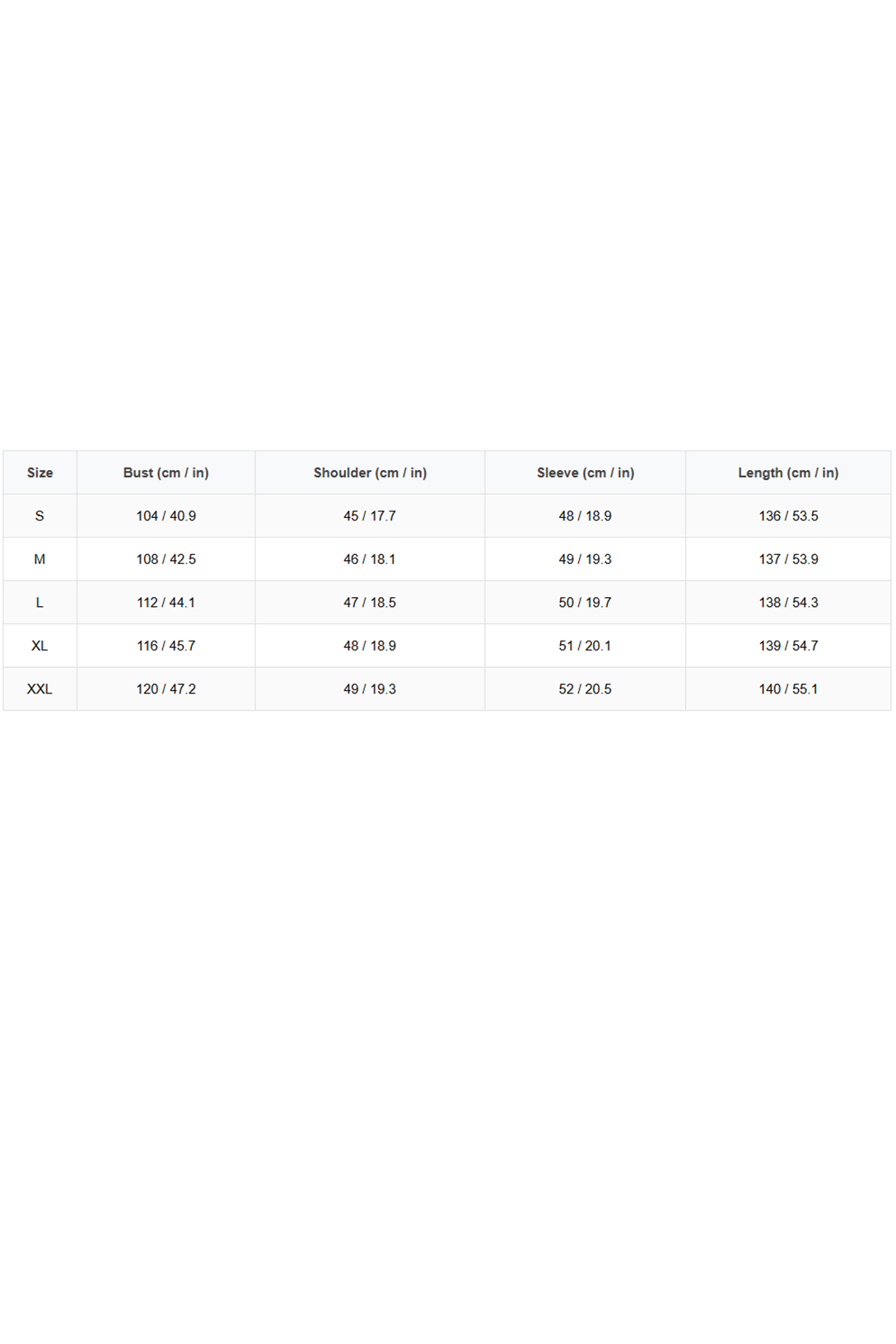
Task: Select bust value 120 / 47.2
Action: (166, 689)
